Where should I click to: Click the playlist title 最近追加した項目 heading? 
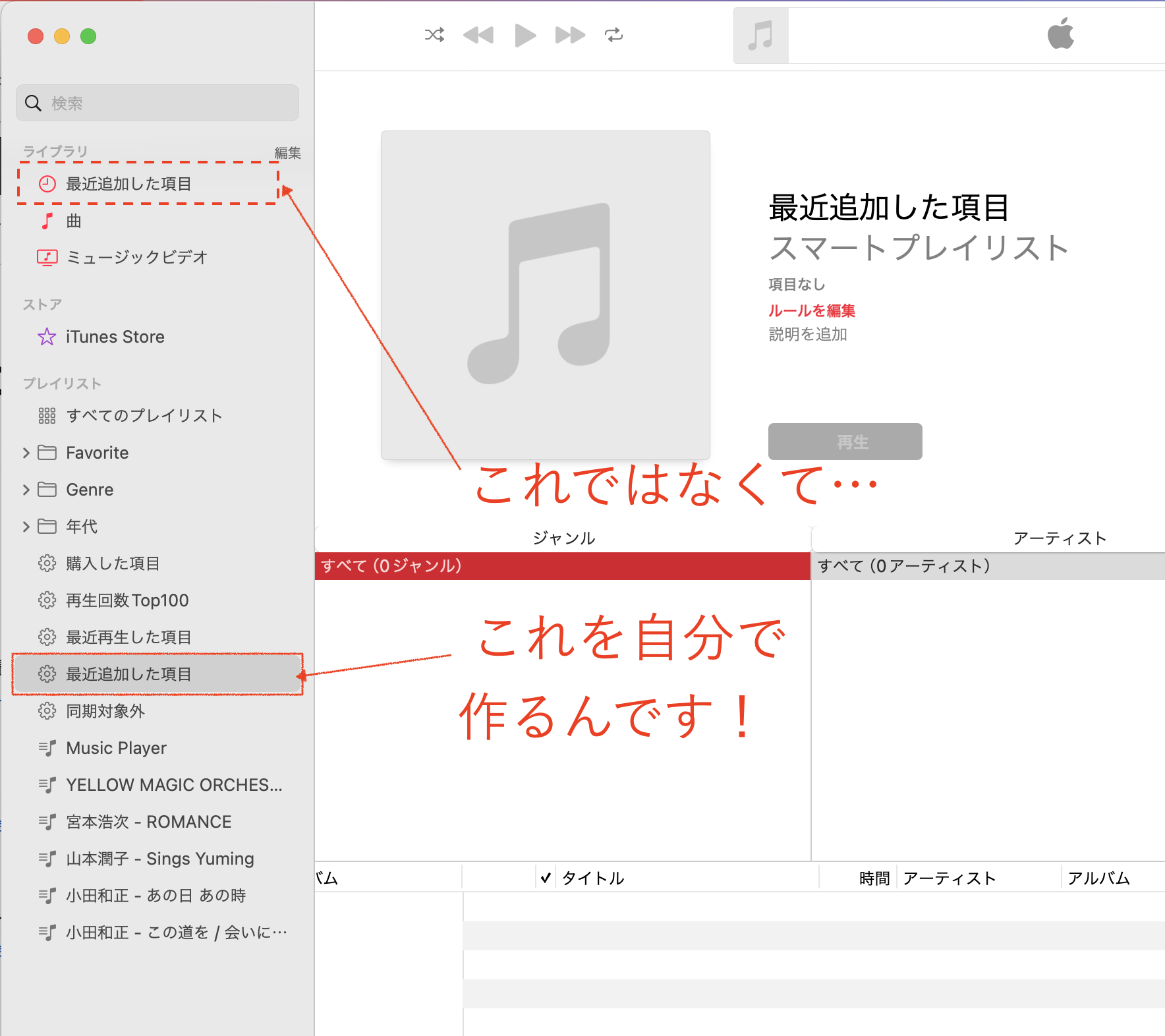(889, 208)
